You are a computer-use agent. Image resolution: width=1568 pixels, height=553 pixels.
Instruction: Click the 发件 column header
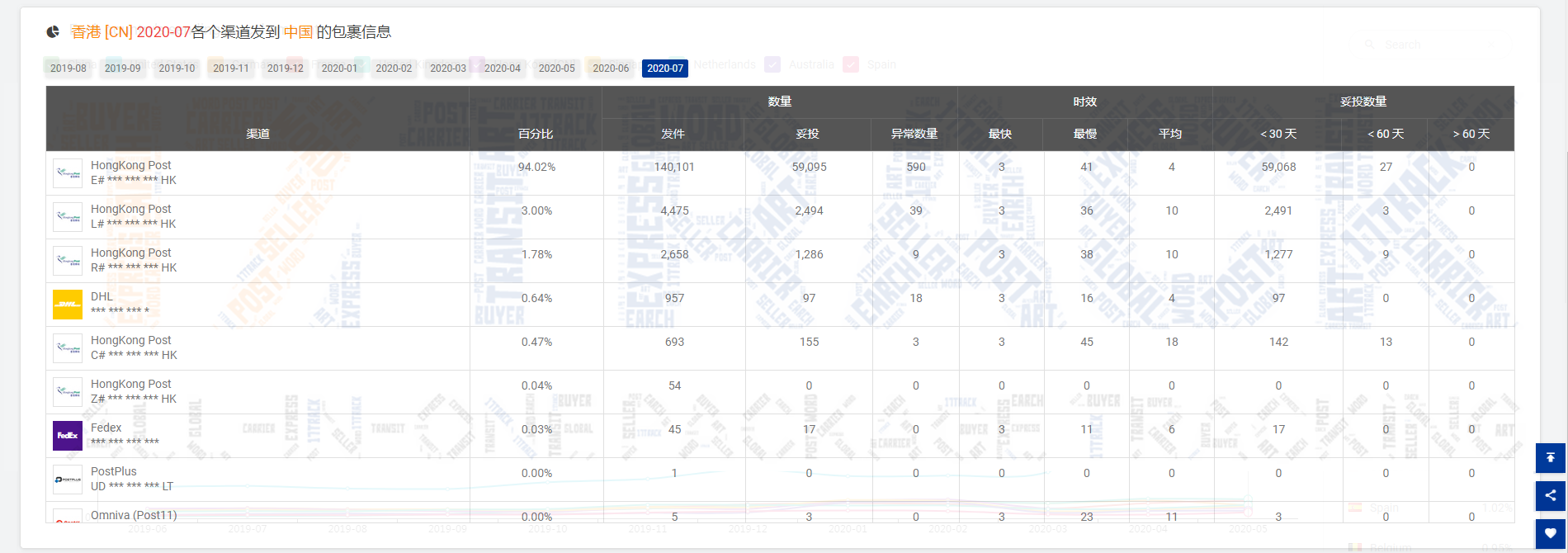point(673,134)
